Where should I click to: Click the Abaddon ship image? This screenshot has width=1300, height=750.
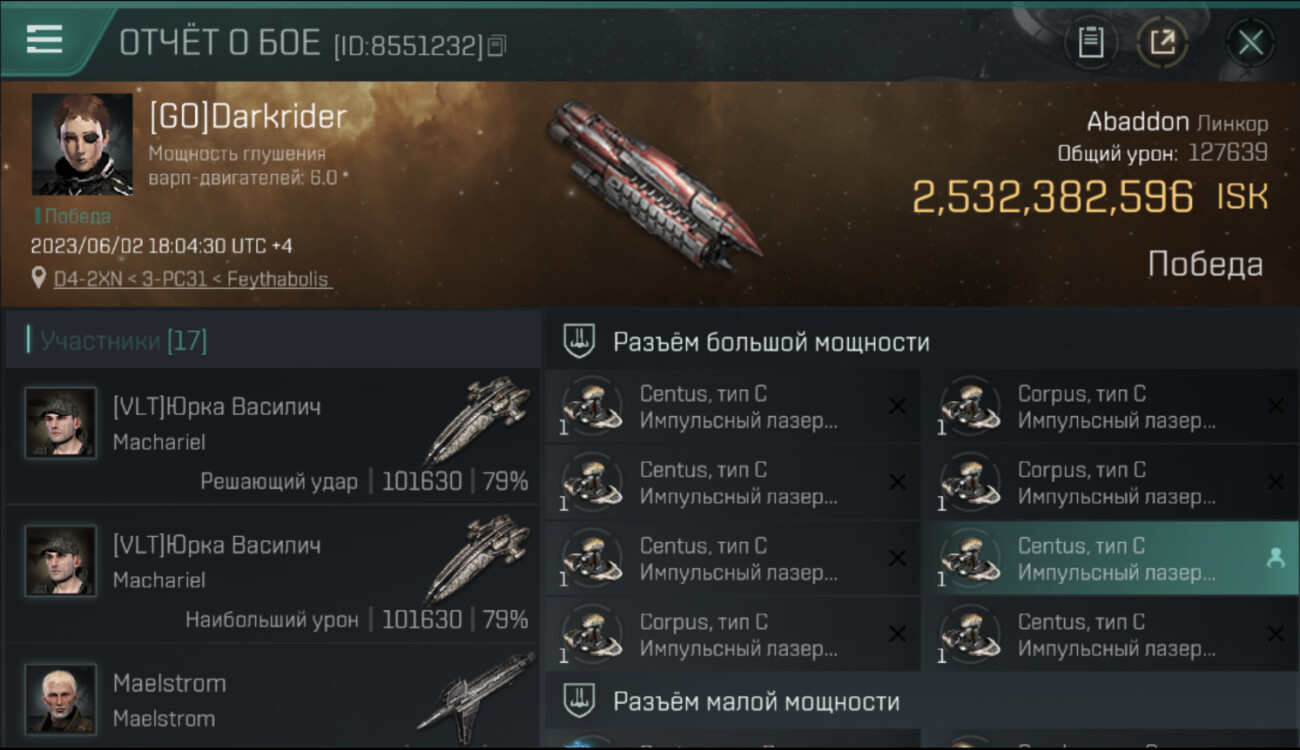click(x=655, y=185)
